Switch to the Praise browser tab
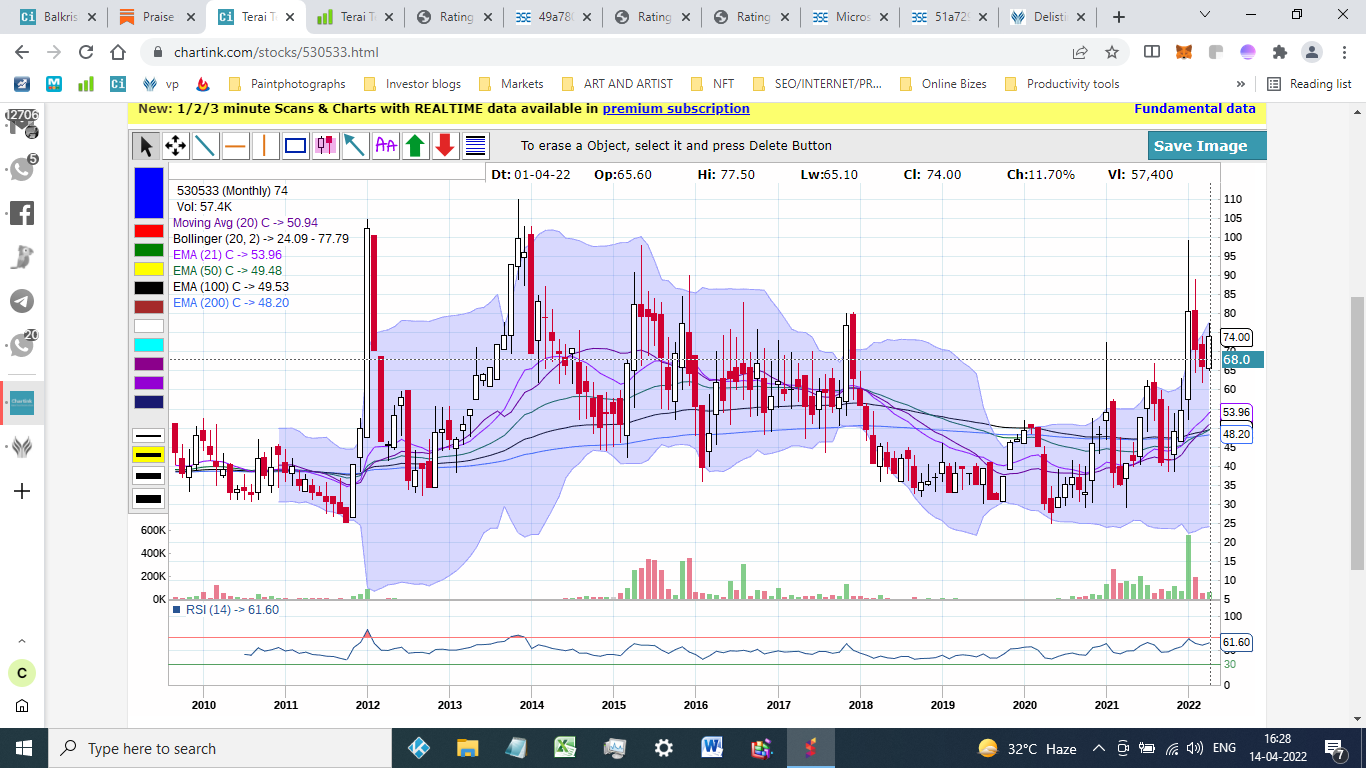Screen dimensions: 1366x768 (x=157, y=17)
